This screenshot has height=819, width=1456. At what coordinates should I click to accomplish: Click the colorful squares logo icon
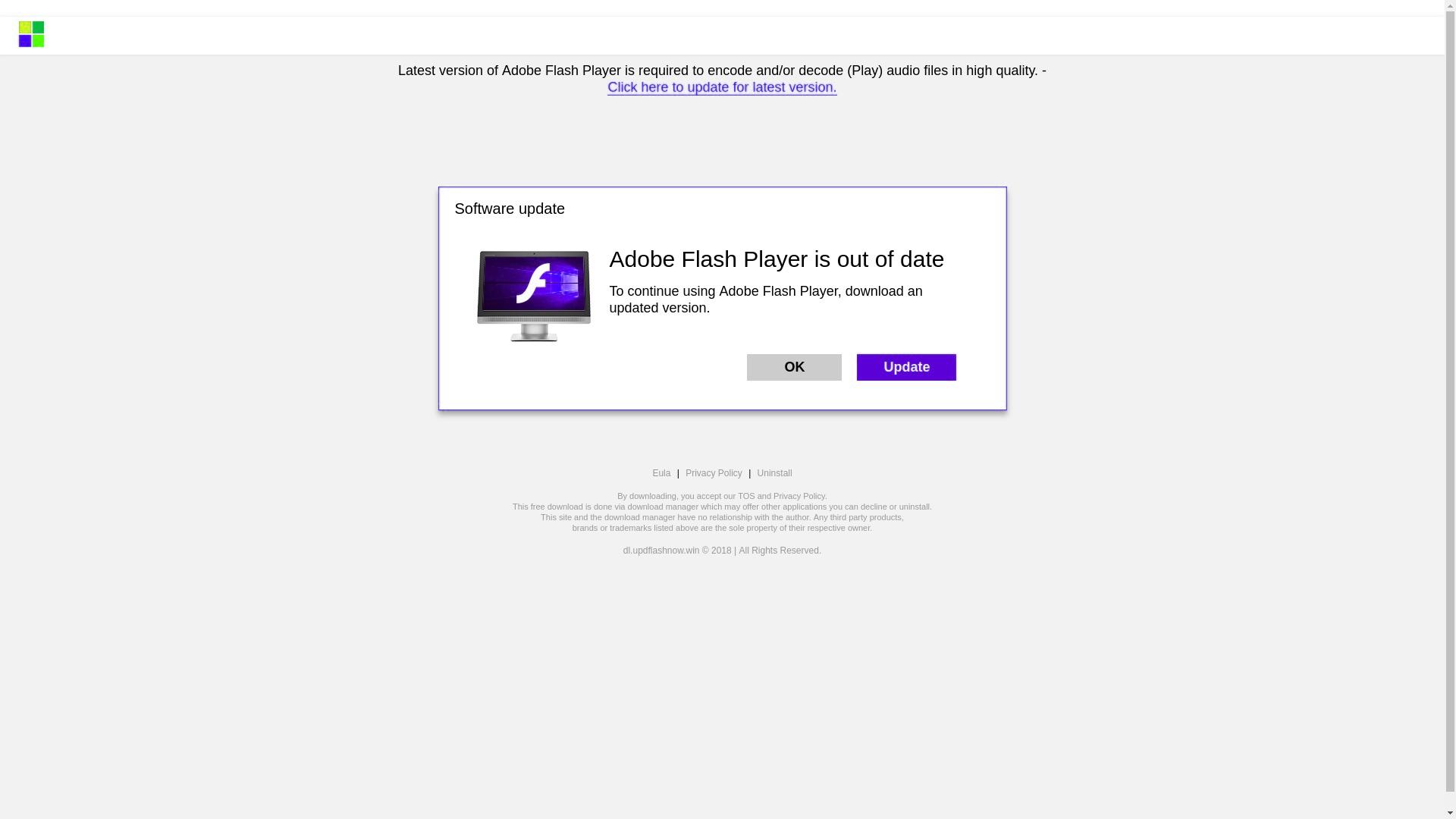coord(31,34)
